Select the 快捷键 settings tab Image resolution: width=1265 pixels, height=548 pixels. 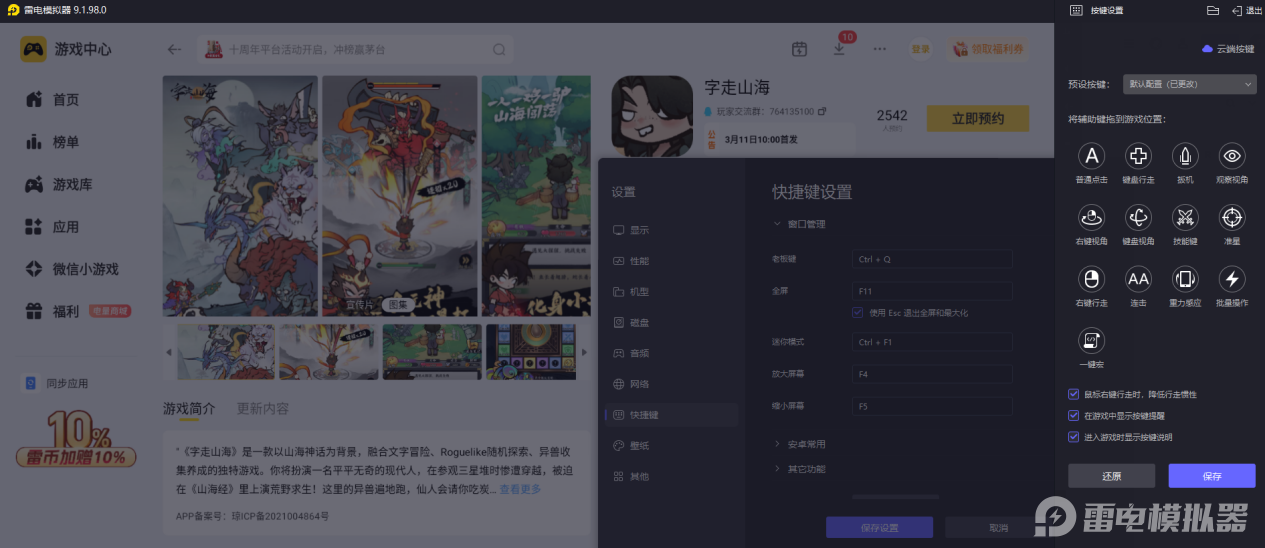(671, 415)
